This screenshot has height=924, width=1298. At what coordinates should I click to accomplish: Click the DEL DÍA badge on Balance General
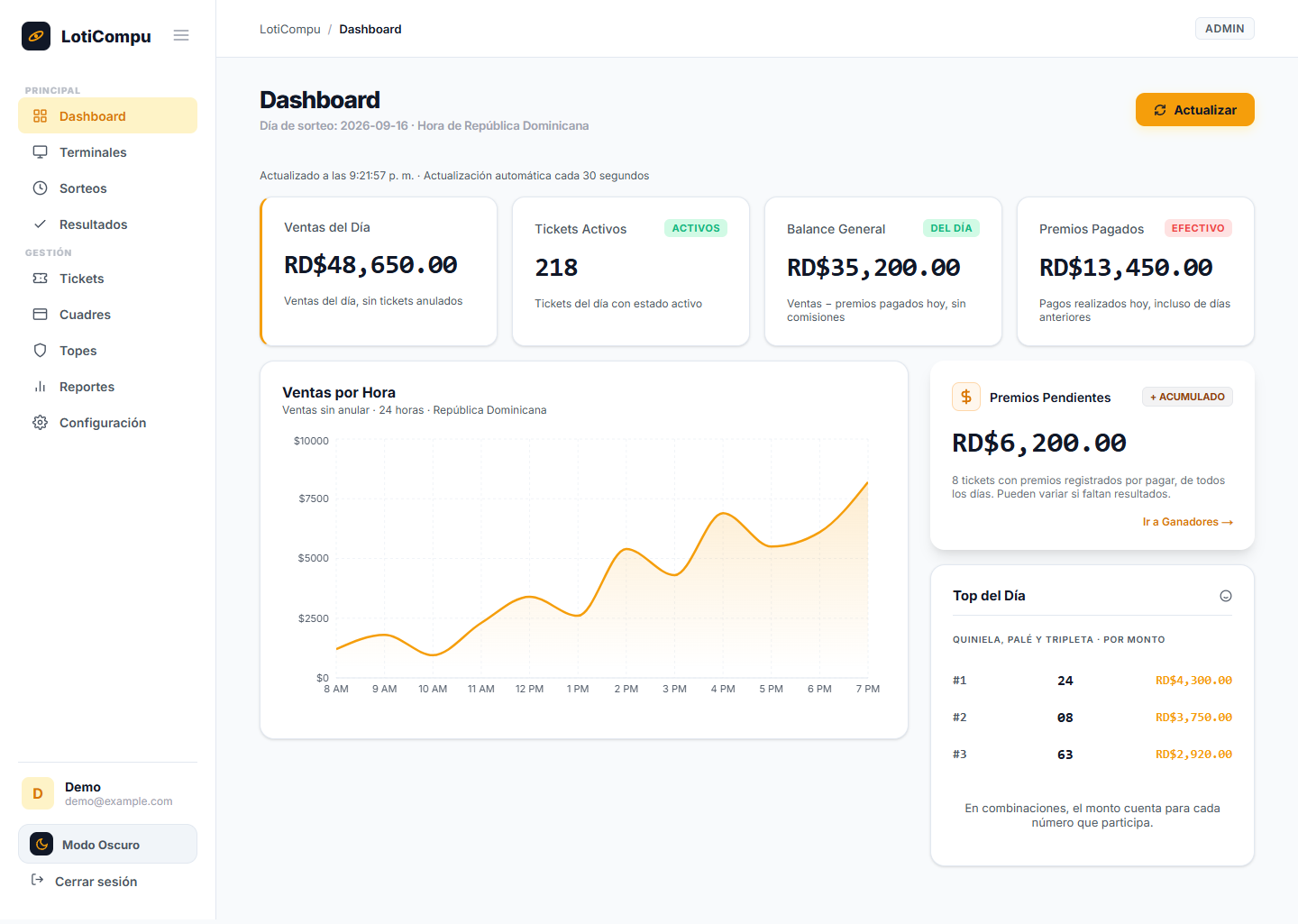tap(951, 228)
